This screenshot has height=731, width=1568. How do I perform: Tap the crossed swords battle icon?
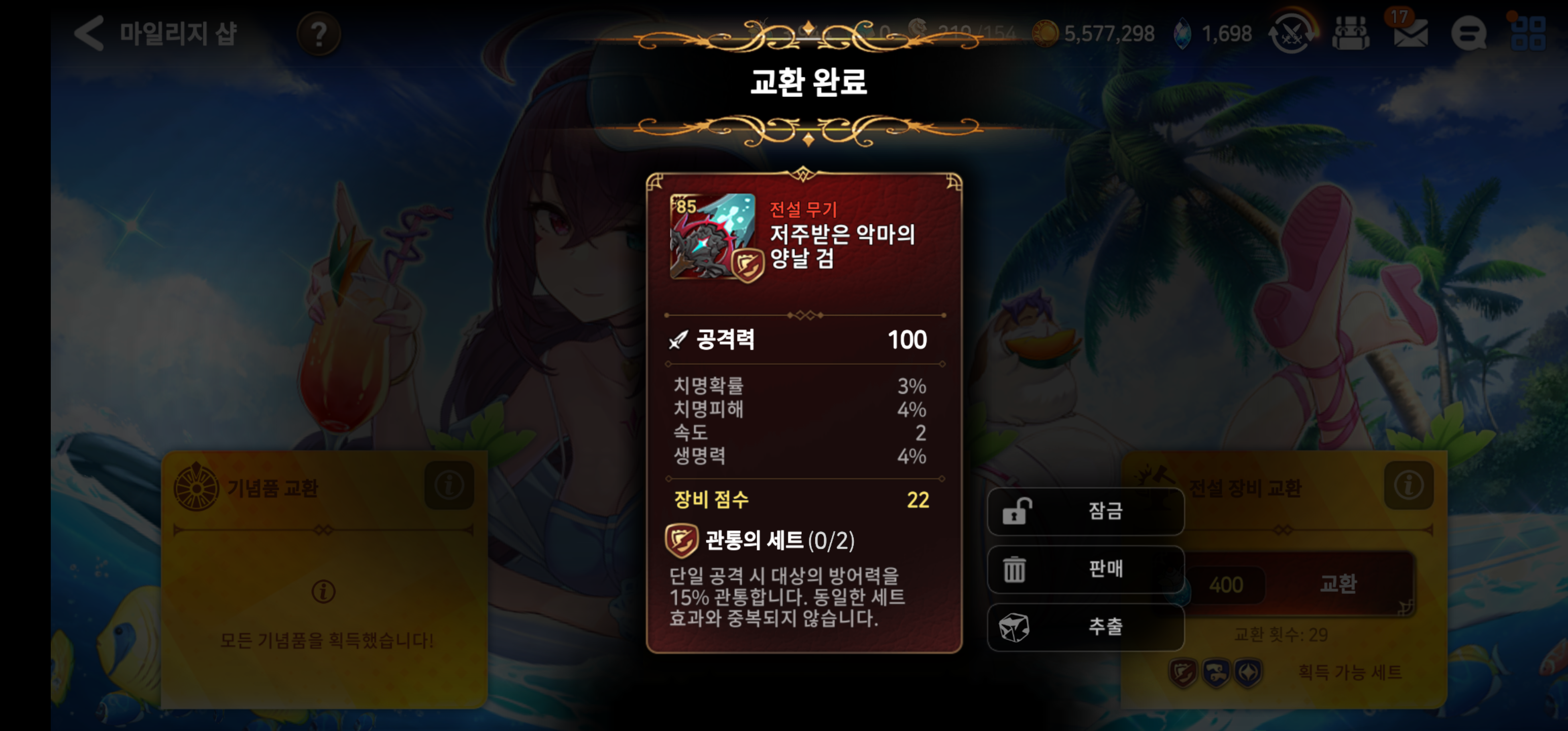click(x=1292, y=34)
